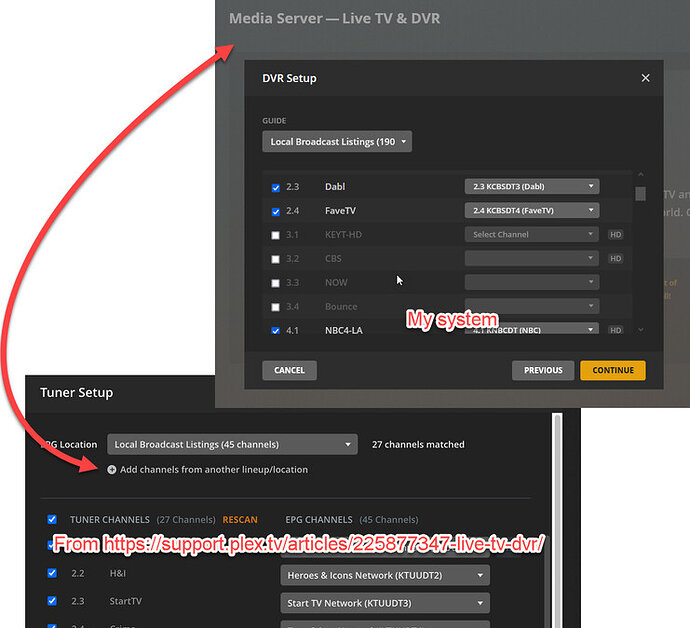
Task: Open the Local Broadcast Listings (45 channels) dropdown
Action: click(232, 444)
